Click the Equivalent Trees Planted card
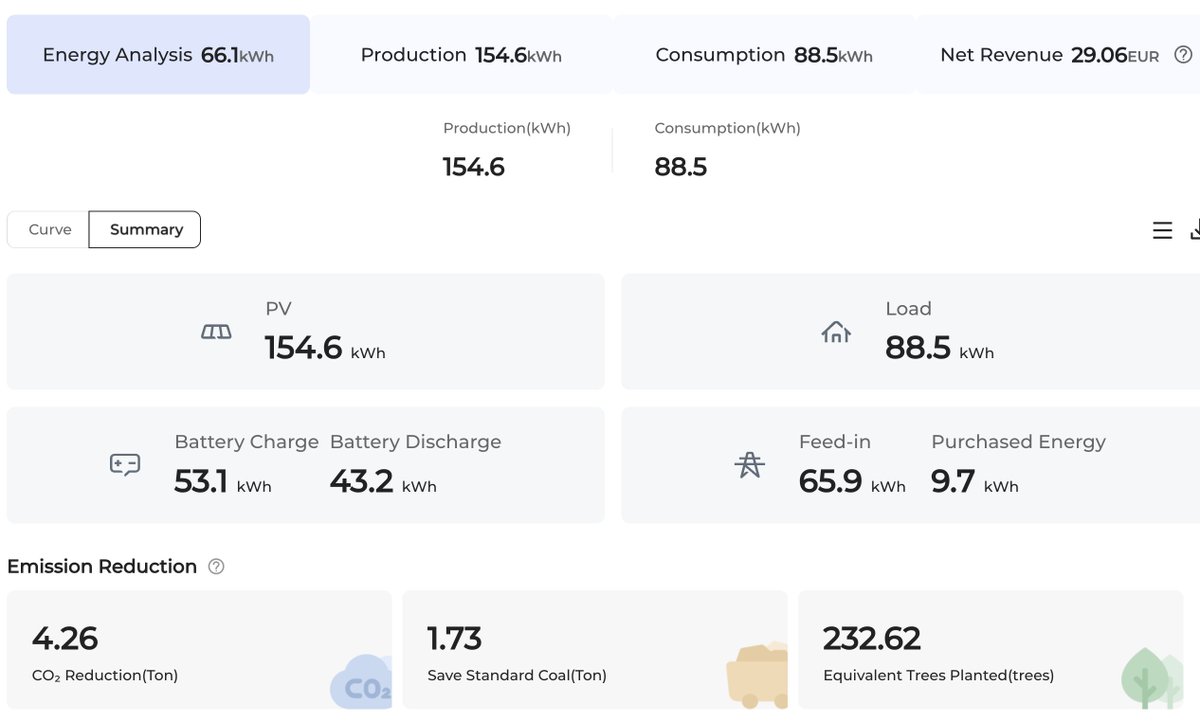 tap(991, 650)
